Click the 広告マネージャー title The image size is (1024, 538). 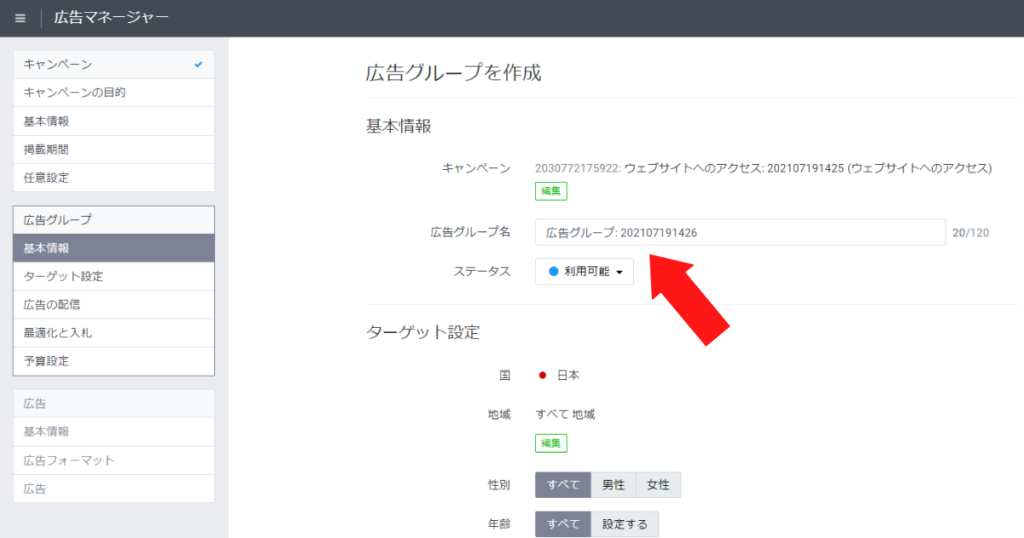[111, 18]
